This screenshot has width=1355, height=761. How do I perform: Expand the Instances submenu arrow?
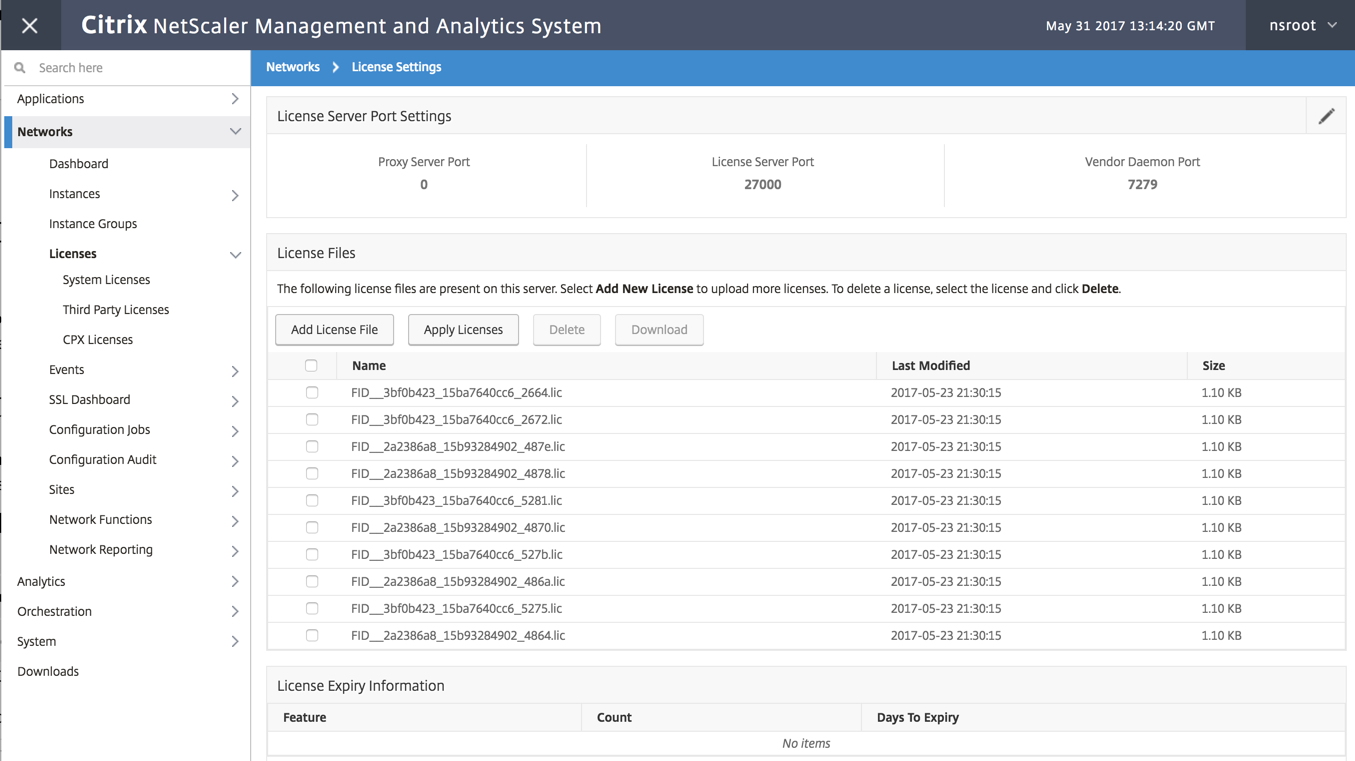235,195
